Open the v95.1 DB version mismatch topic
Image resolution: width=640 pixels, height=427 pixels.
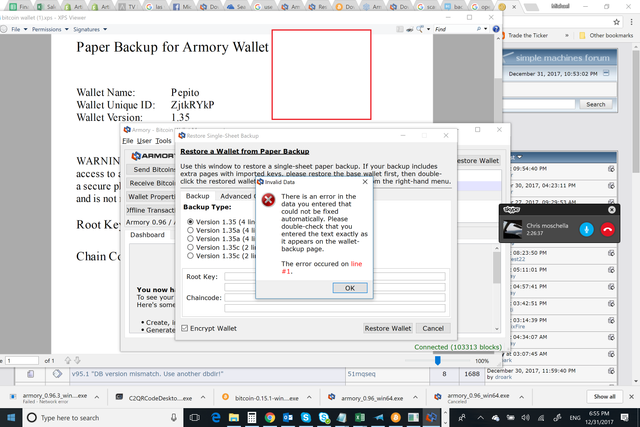(147, 374)
